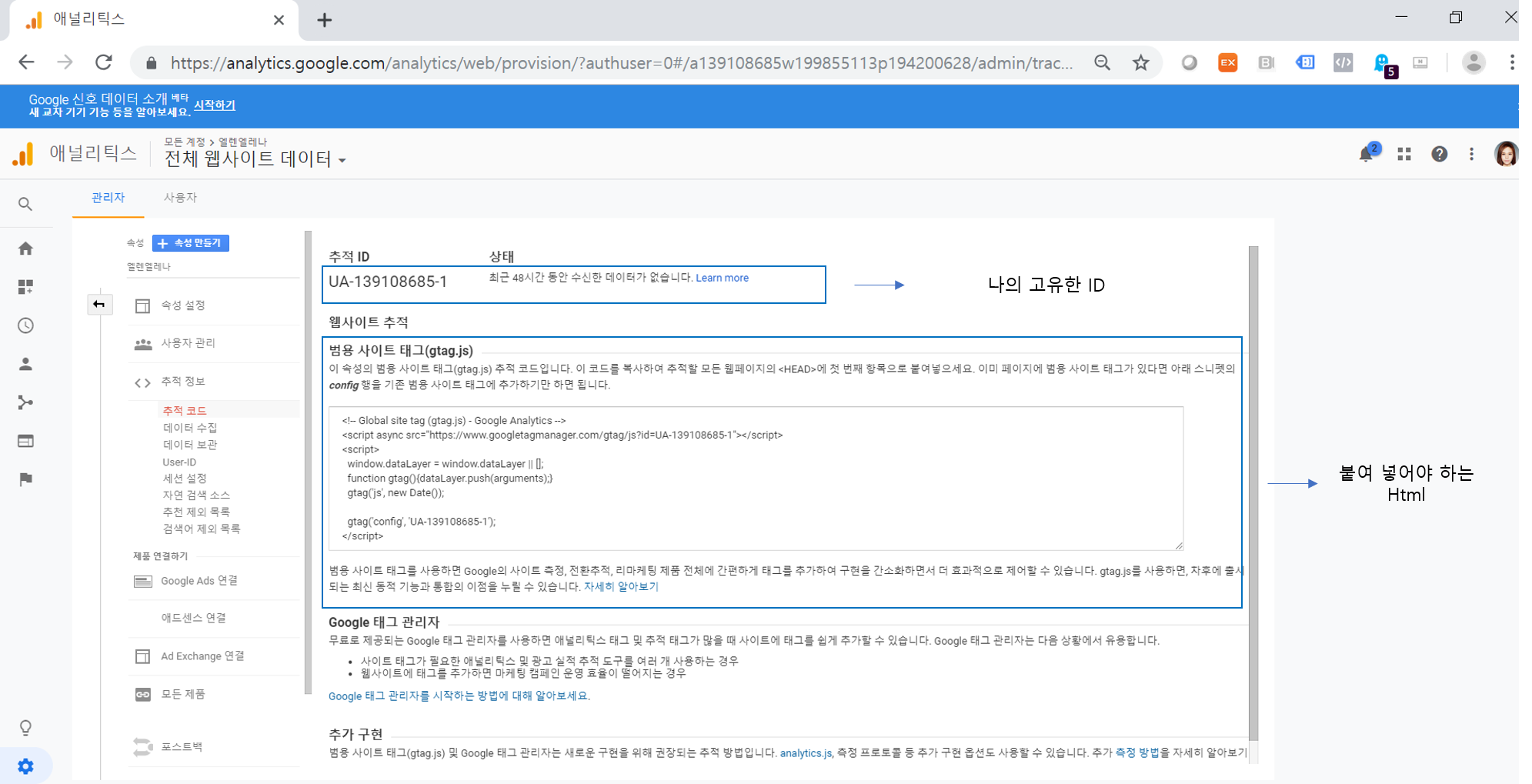This screenshot has height=784, width=1532.
Task: Open Discover lightbulb icon in sidebar
Action: pos(25,728)
